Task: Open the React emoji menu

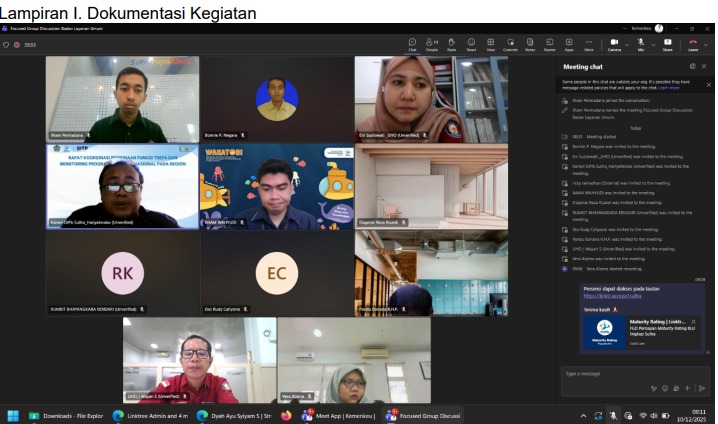Action: [471, 44]
